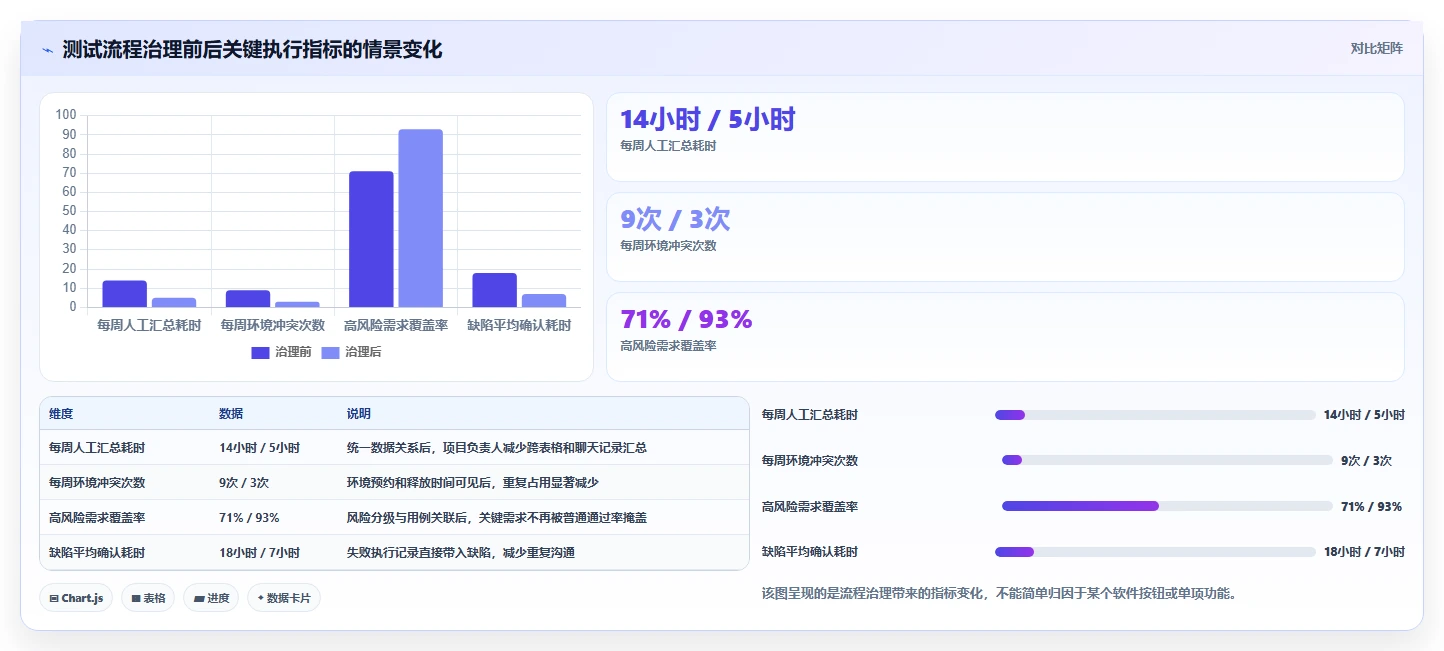Click the 治理前 bar for 缺陷平均确认耗时
The image size is (1444, 651).
click(x=494, y=290)
